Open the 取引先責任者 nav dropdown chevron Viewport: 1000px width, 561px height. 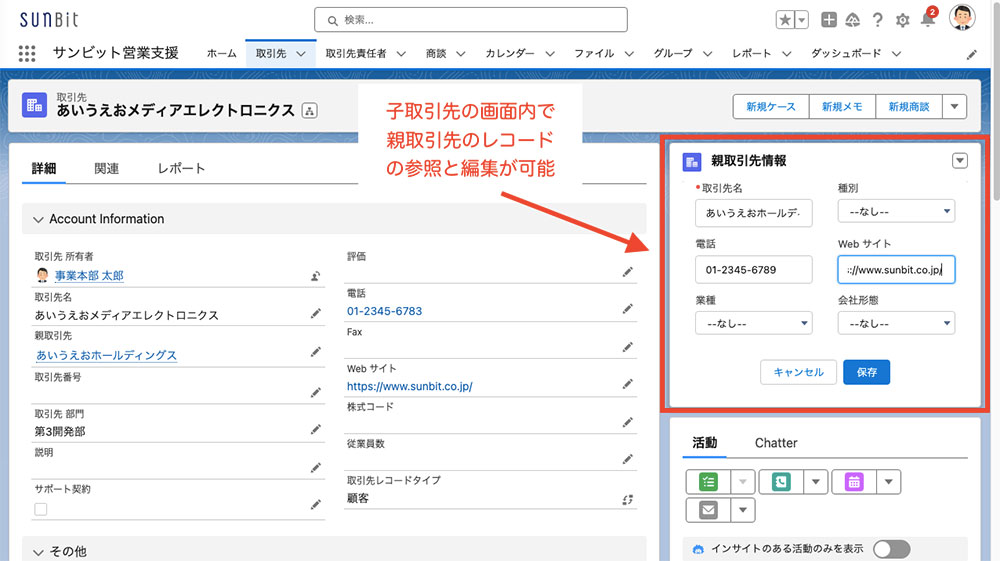coord(401,54)
